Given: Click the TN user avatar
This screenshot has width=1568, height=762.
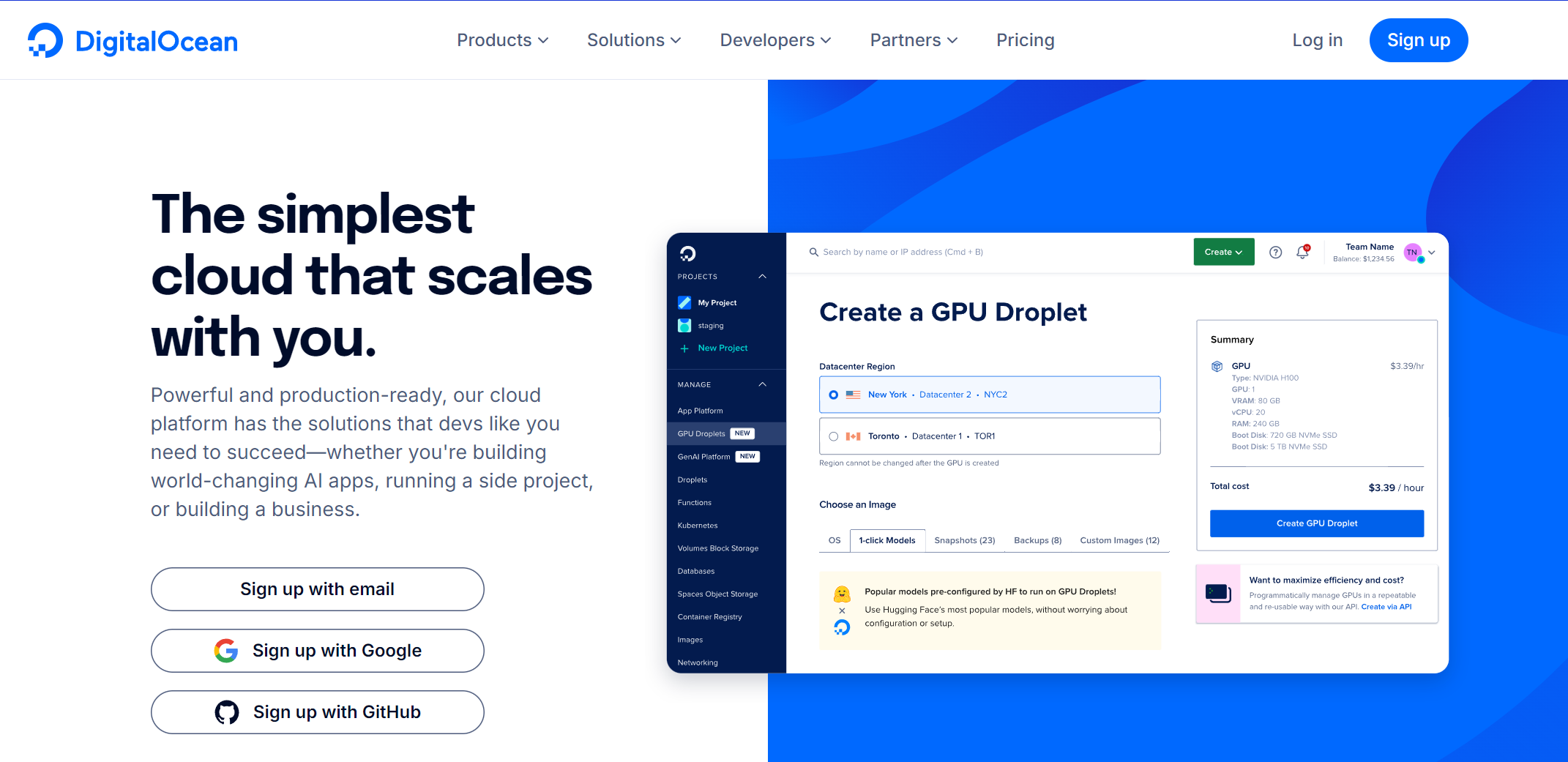Looking at the screenshot, I should [1413, 253].
